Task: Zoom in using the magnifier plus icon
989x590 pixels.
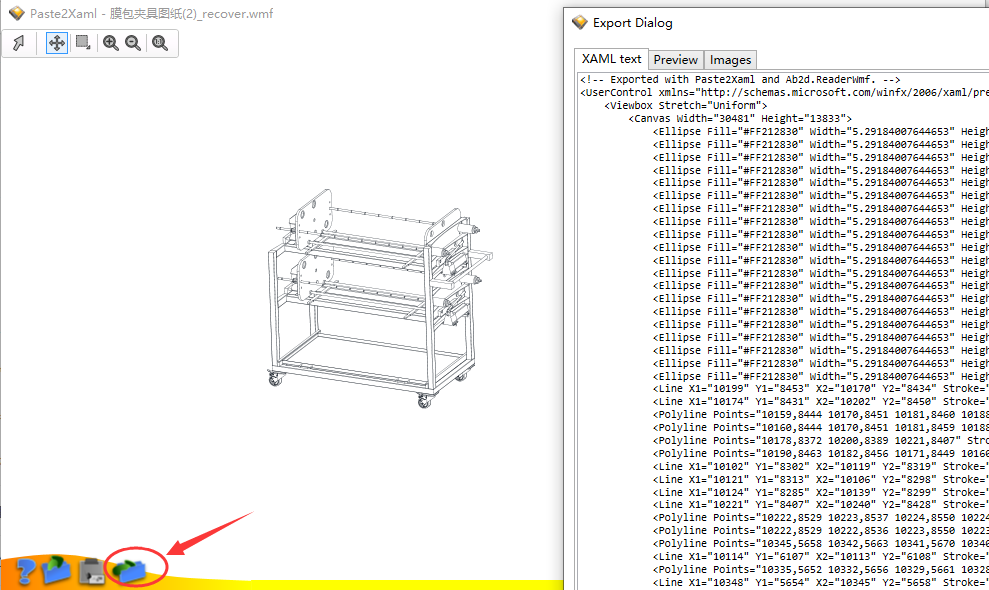Action: (x=110, y=43)
